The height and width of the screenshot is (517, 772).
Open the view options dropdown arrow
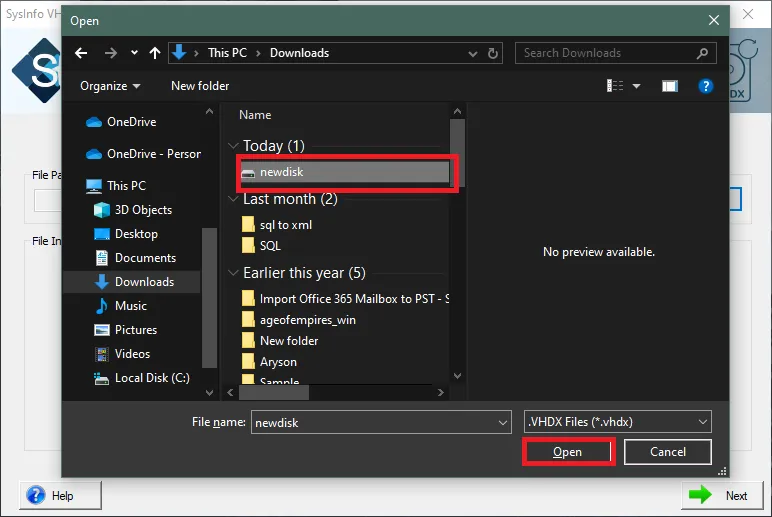click(637, 86)
